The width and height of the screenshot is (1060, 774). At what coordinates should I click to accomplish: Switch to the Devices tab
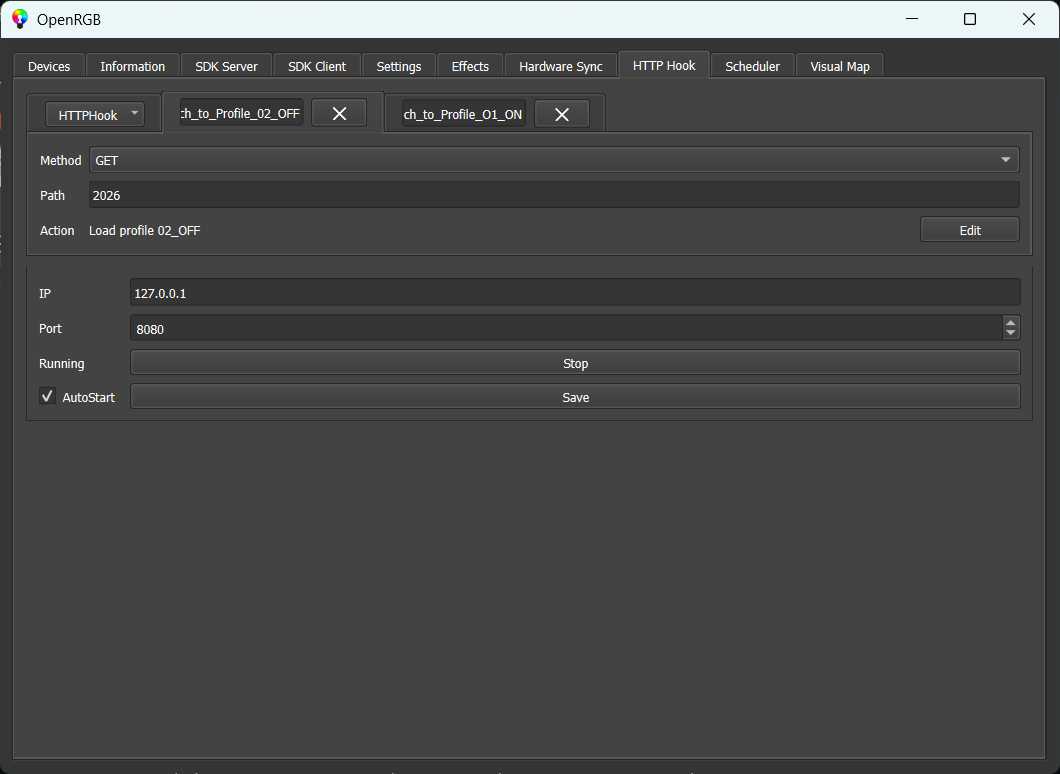click(49, 66)
